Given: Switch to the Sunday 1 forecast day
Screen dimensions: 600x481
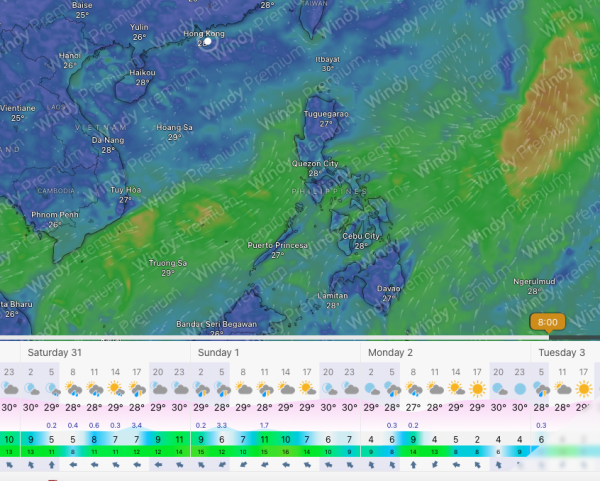Looking at the screenshot, I should pos(217,353).
